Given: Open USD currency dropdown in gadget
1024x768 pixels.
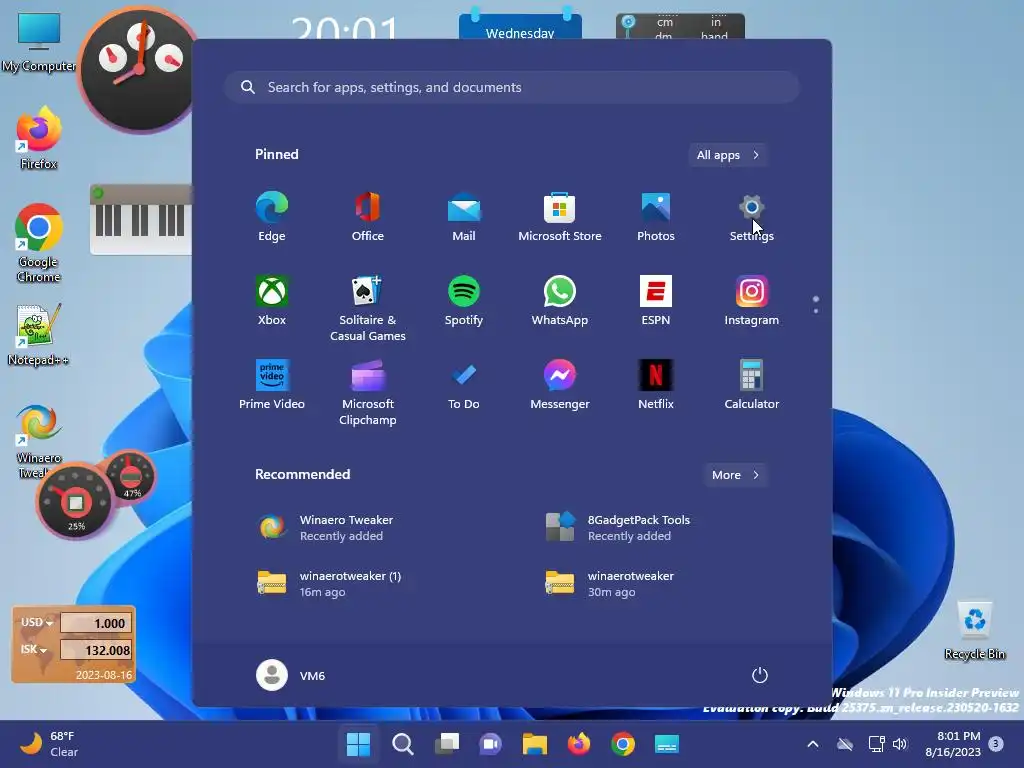Looking at the screenshot, I should 36,622.
